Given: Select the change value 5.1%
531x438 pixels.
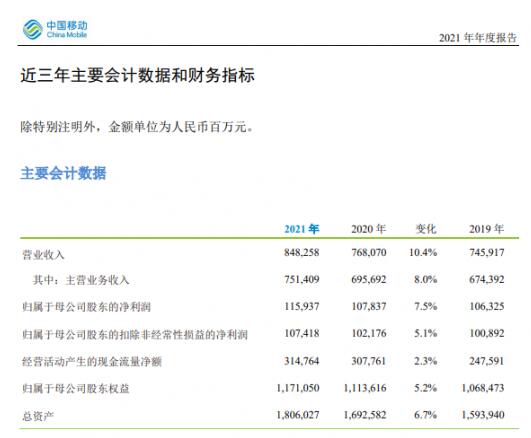Looking at the screenshot, I should pos(426,334).
